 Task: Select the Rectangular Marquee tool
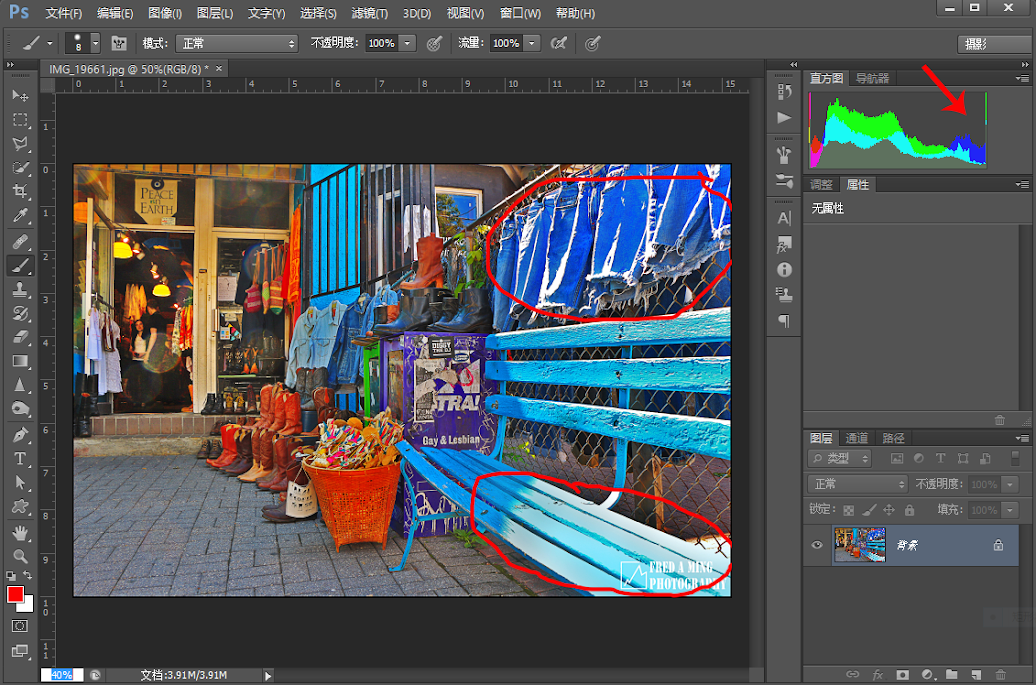[20, 120]
